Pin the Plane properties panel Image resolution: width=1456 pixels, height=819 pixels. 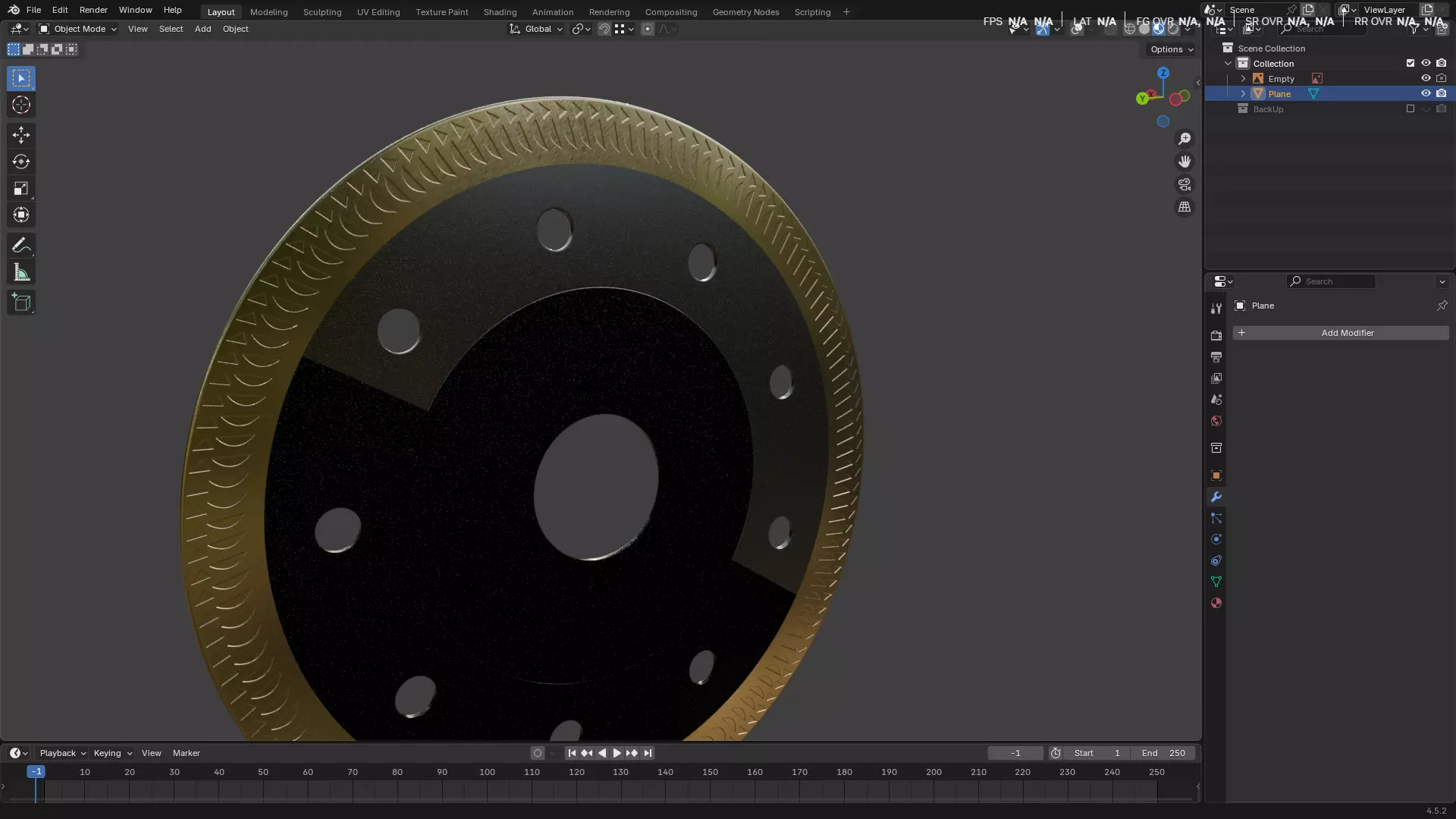coord(1442,306)
